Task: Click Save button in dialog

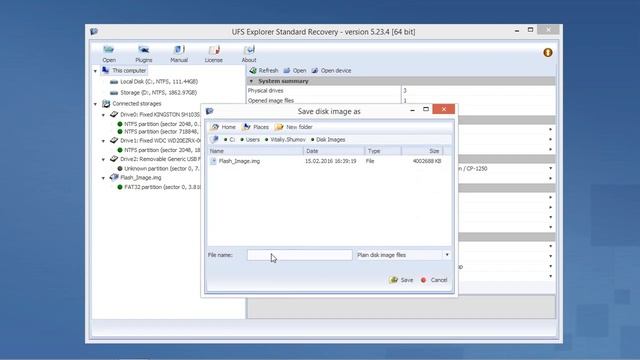Action: pos(401,280)
